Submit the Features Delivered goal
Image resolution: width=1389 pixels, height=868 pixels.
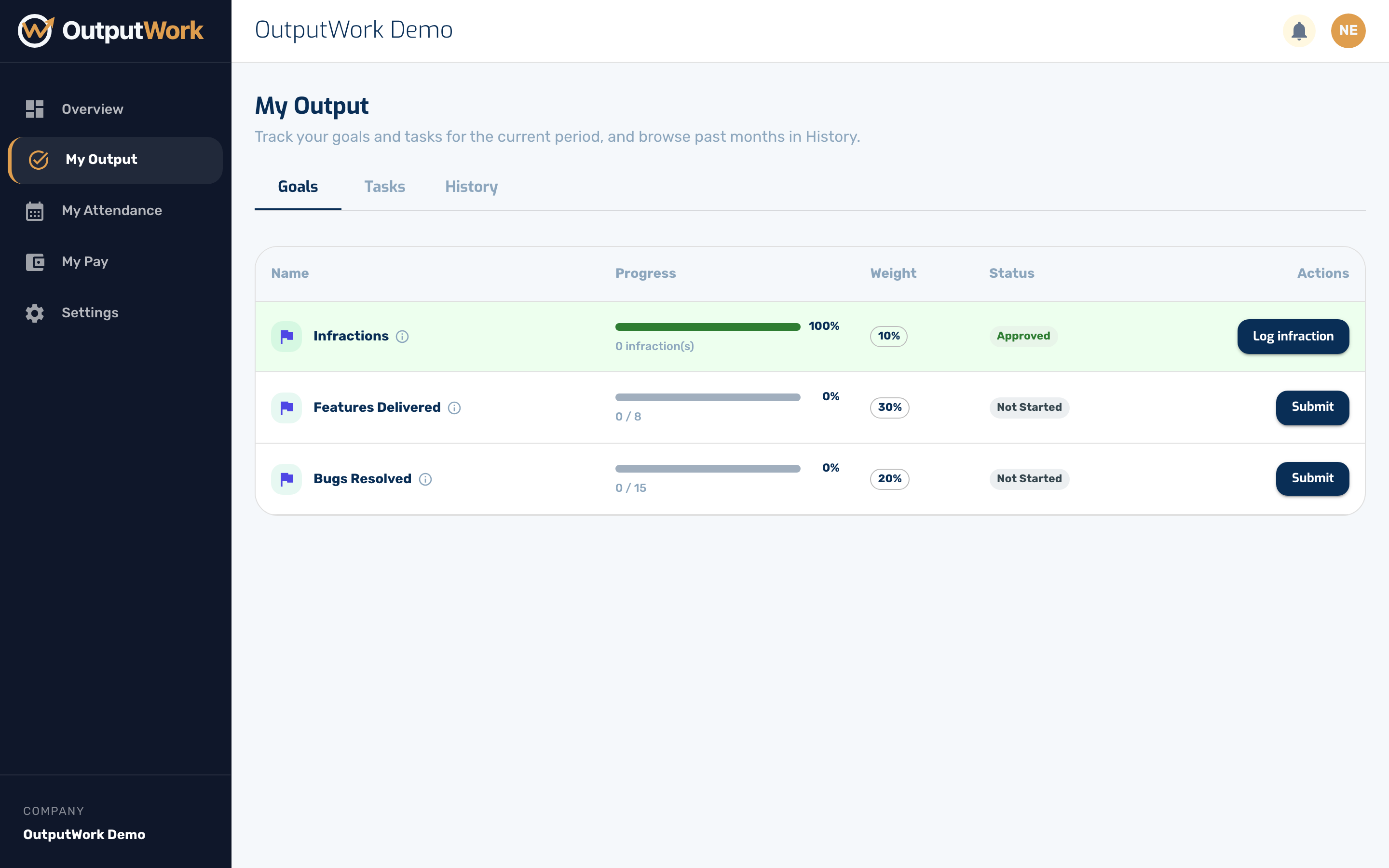pos(1312,407)
